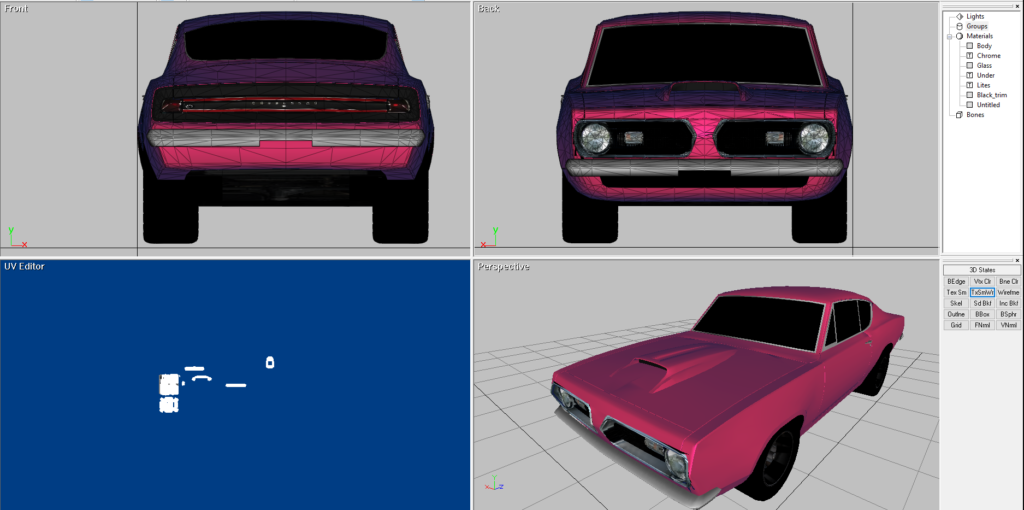Click the Lites material texture icon
This screenshot has width=1024, height=510.
(969, 85)
